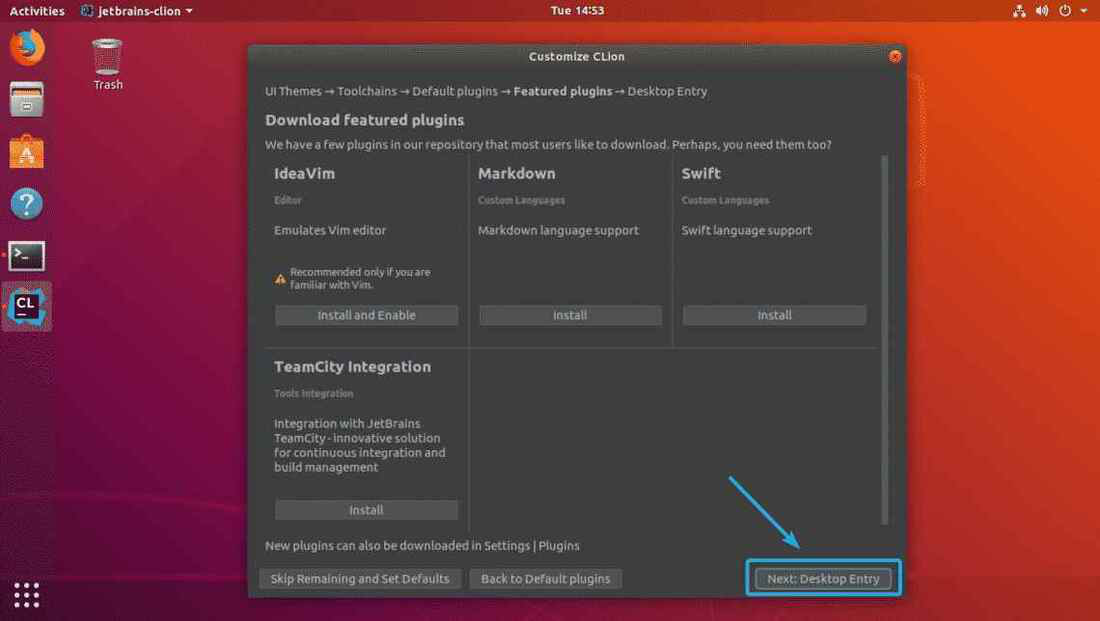
Task: Open the Activities overview
Action: click(x=36, y=11)
